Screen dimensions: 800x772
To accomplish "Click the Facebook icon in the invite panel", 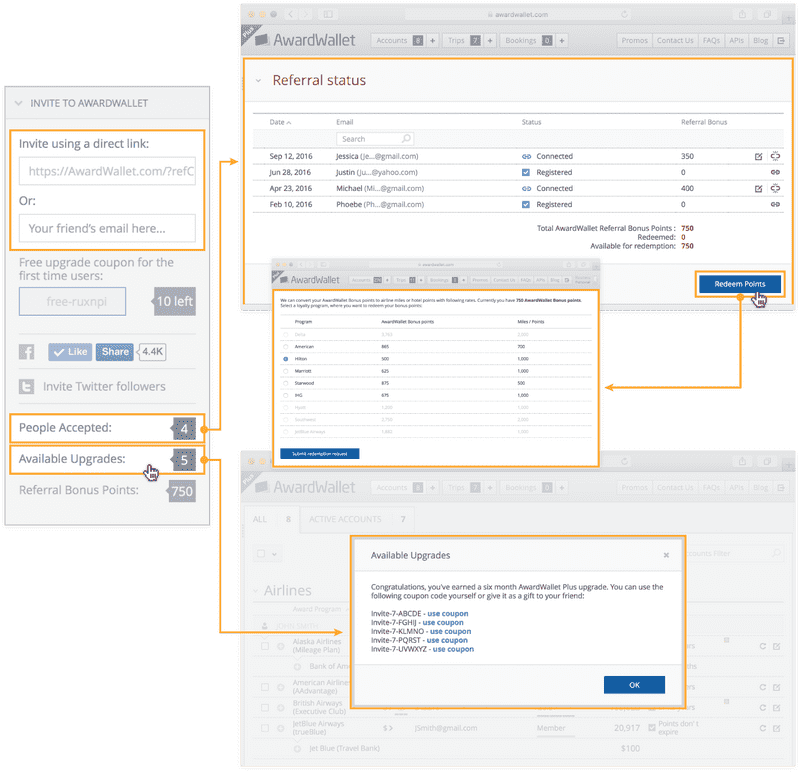I will [27, 352].
